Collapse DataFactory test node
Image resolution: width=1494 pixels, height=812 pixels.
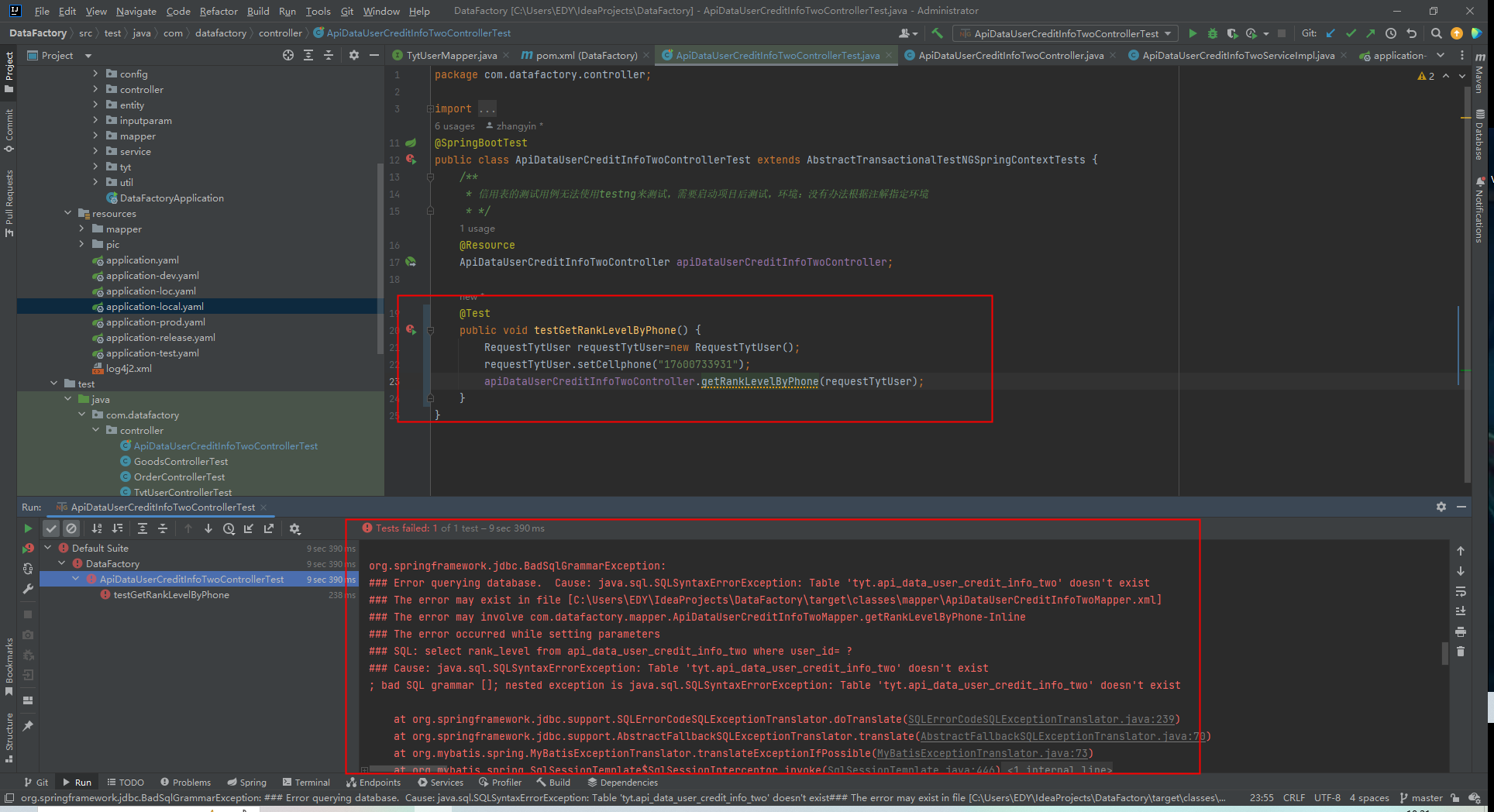point(62,563)
